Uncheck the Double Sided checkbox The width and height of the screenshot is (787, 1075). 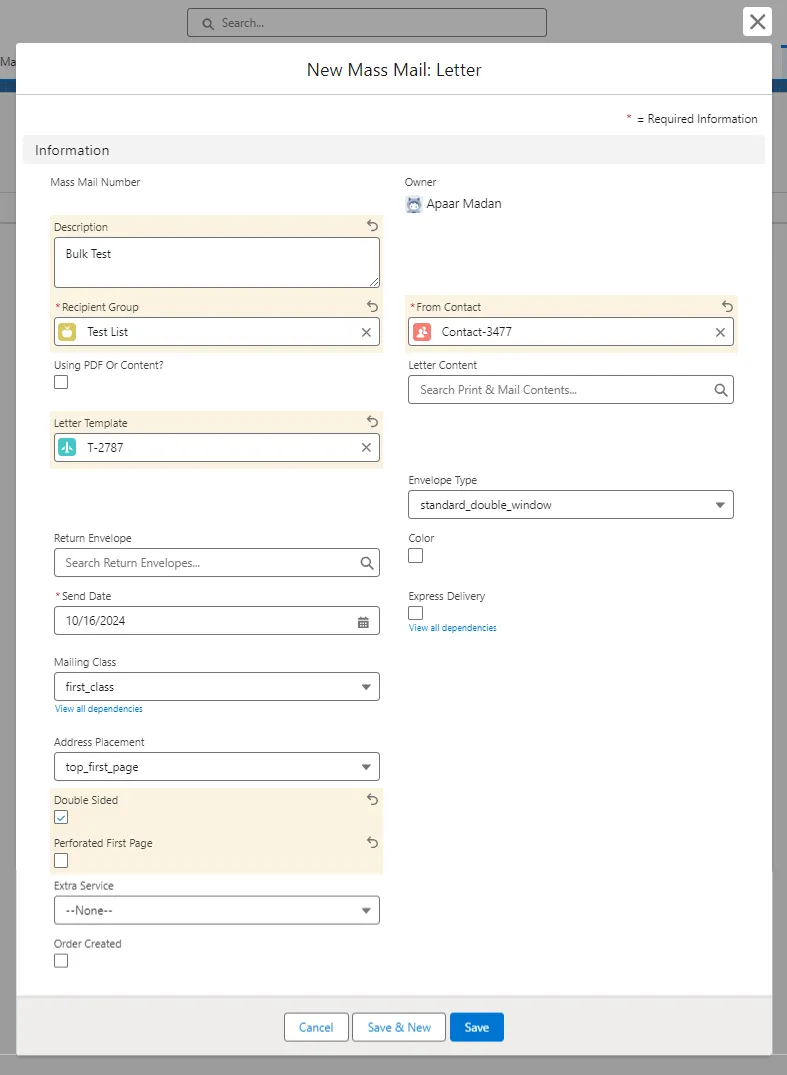click(61, 818)
